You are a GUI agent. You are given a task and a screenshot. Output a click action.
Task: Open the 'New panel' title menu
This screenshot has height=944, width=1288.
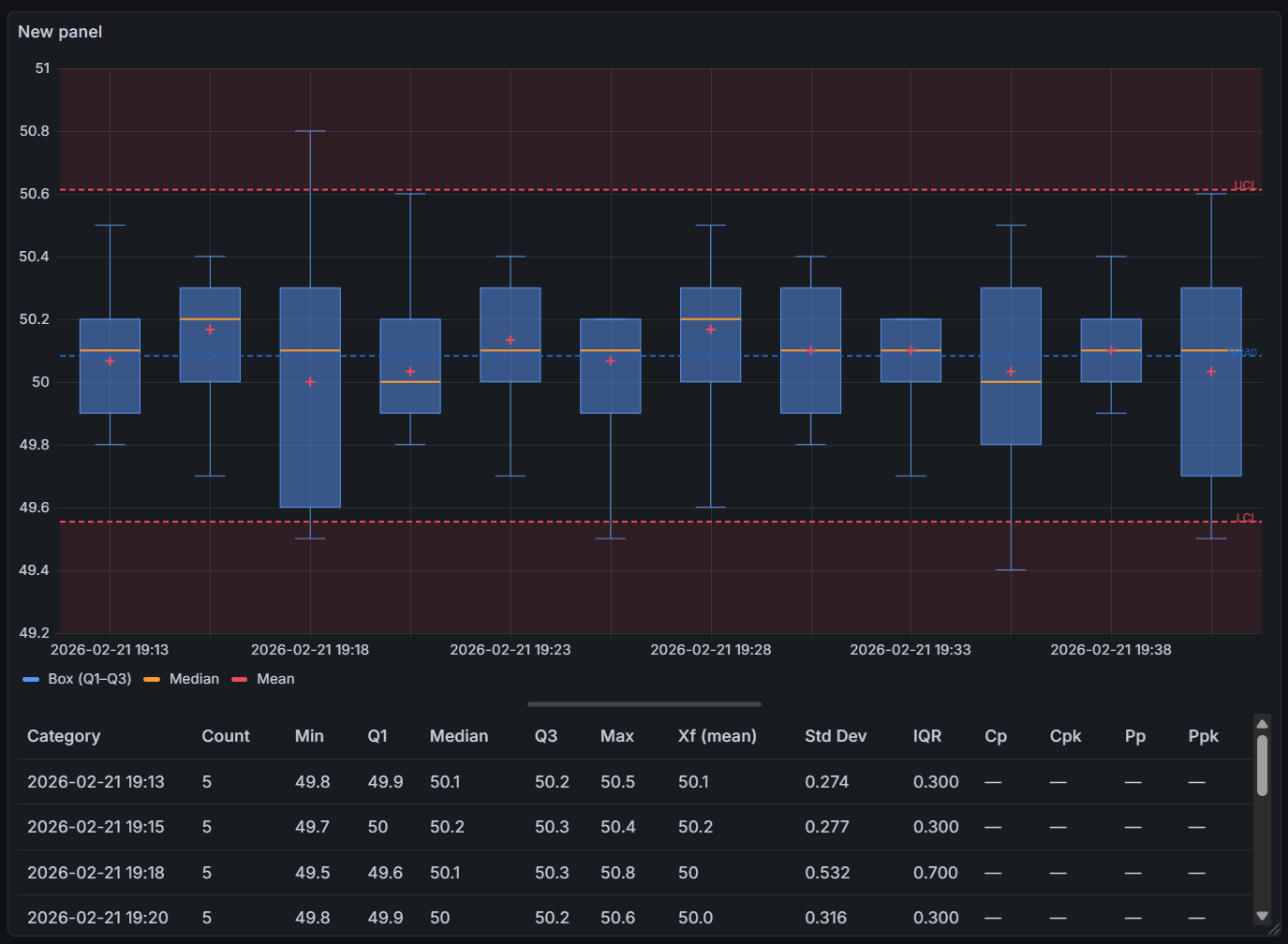tap(59, 31)
